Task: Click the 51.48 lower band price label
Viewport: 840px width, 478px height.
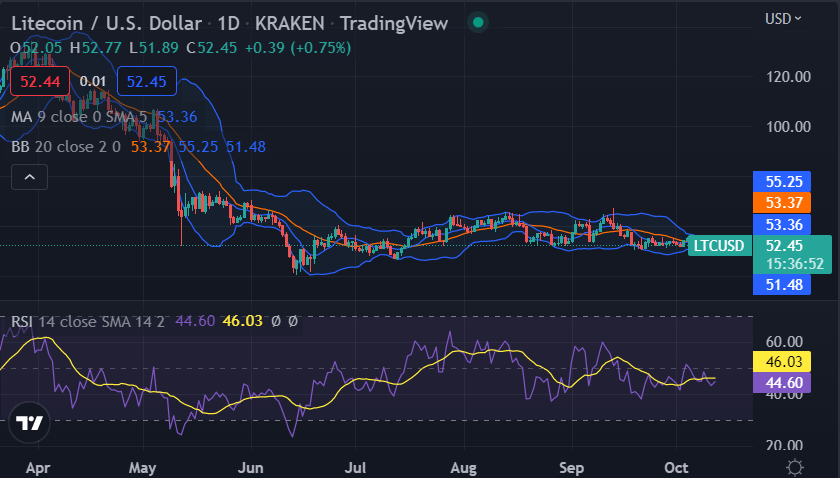Action: pyautogui.click(x=782, y=285)
